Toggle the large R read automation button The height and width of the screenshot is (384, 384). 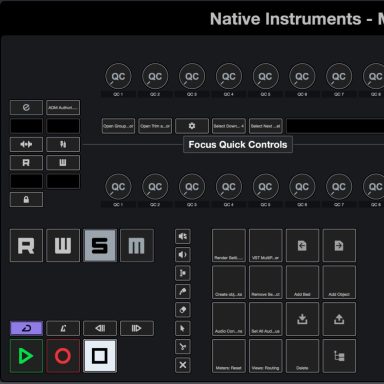(26, 245)
